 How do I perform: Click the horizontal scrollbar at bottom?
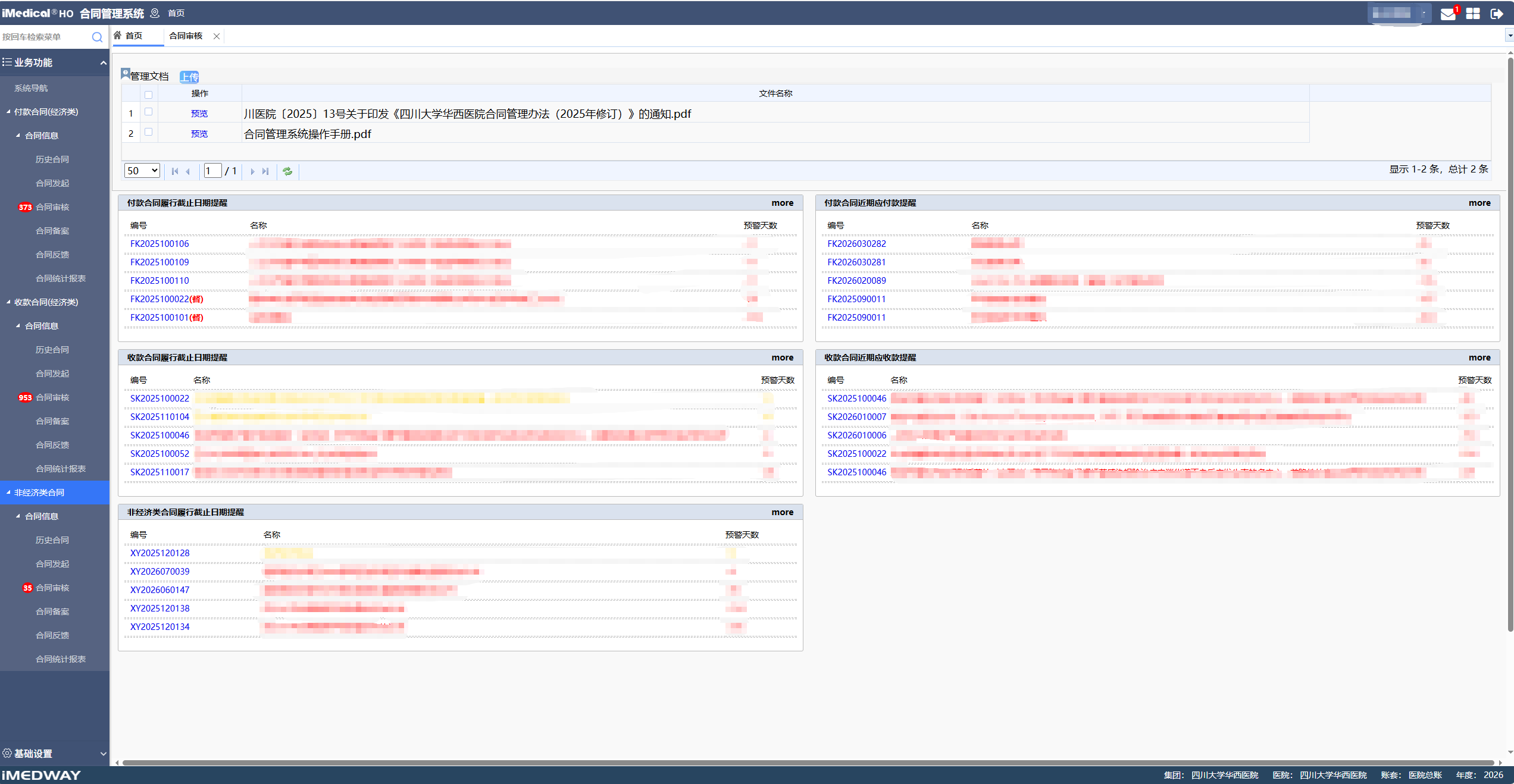[x=808, y=762]
